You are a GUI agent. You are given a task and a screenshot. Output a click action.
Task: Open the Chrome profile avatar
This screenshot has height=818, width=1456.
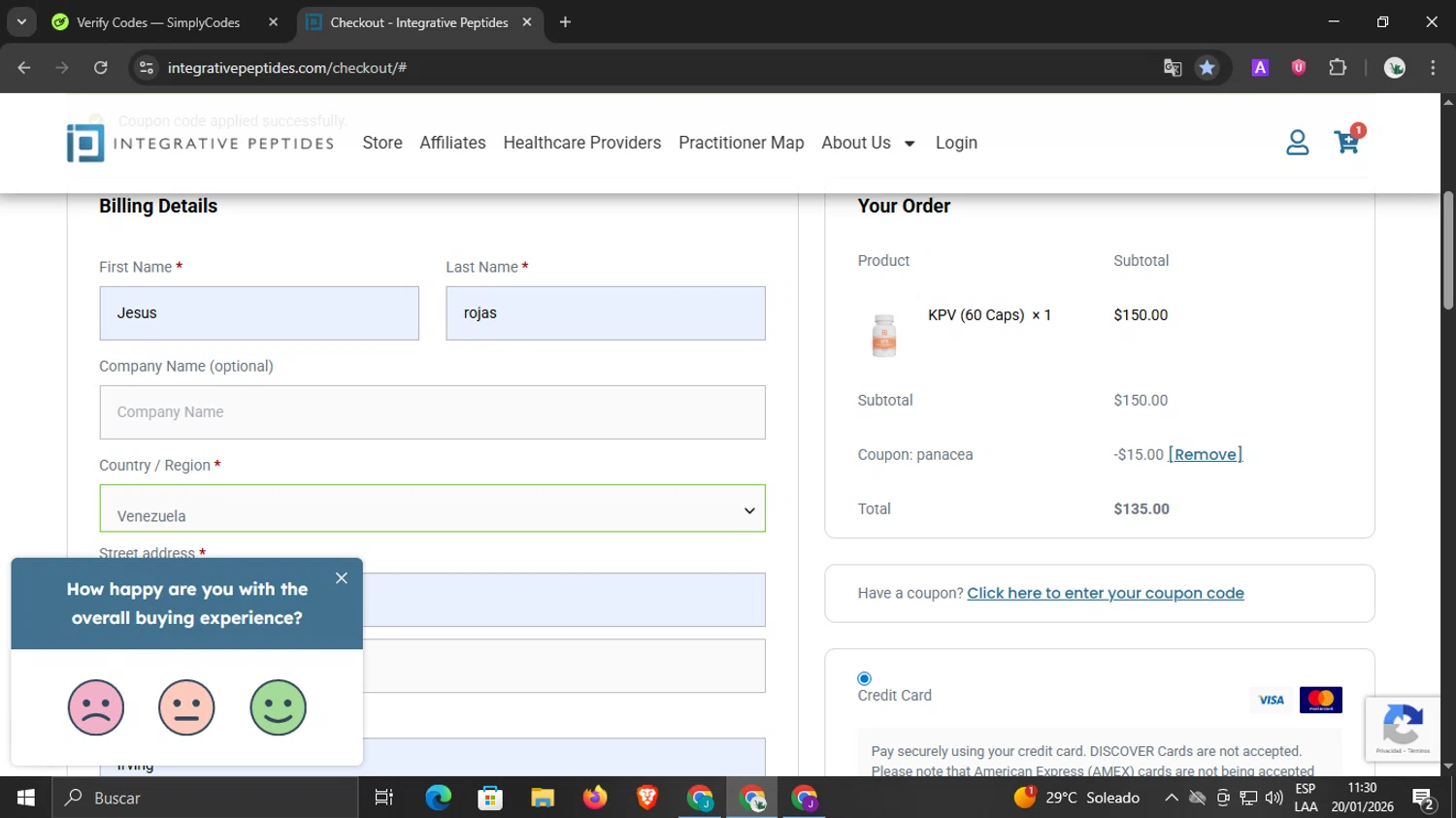tap(1395, 68)
